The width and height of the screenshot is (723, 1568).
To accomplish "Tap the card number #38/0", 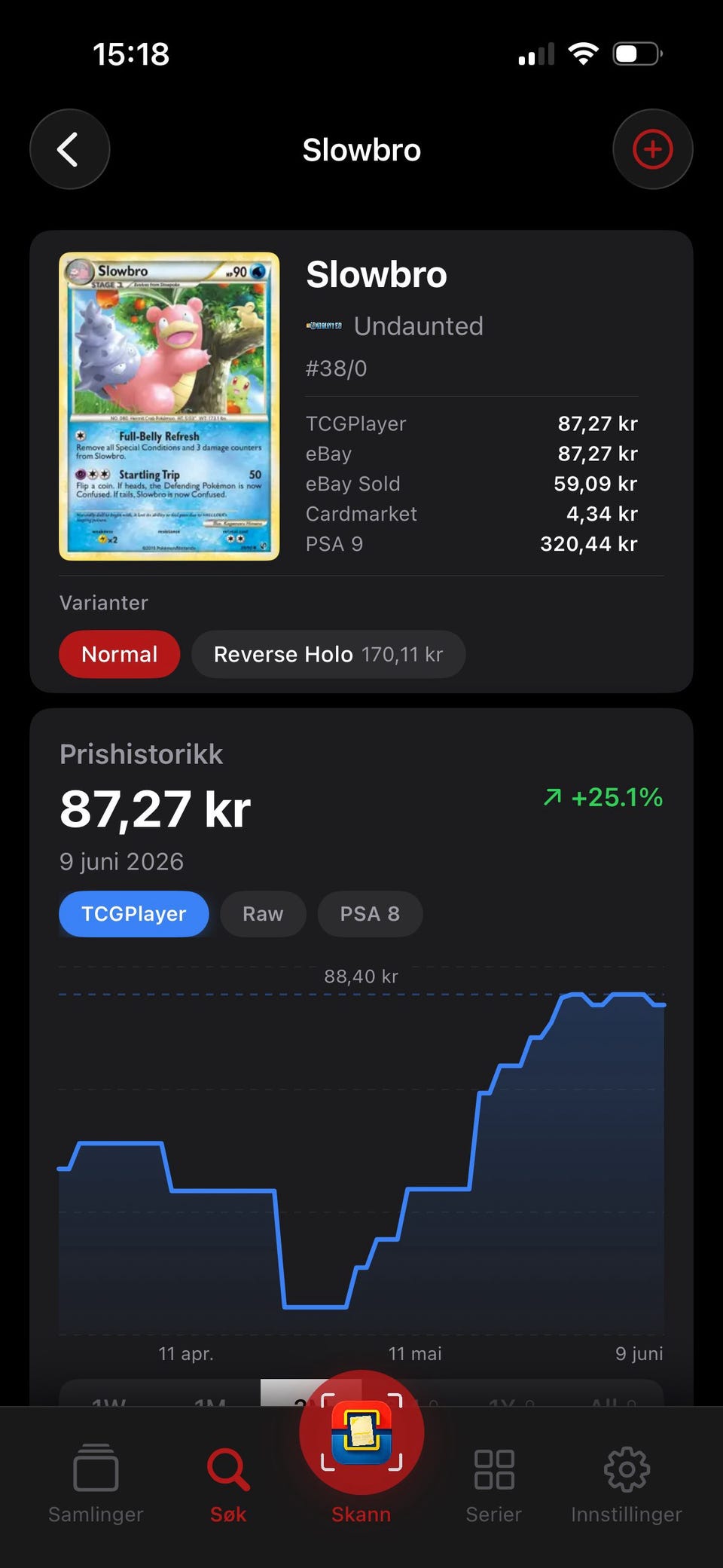I will 336,368.
